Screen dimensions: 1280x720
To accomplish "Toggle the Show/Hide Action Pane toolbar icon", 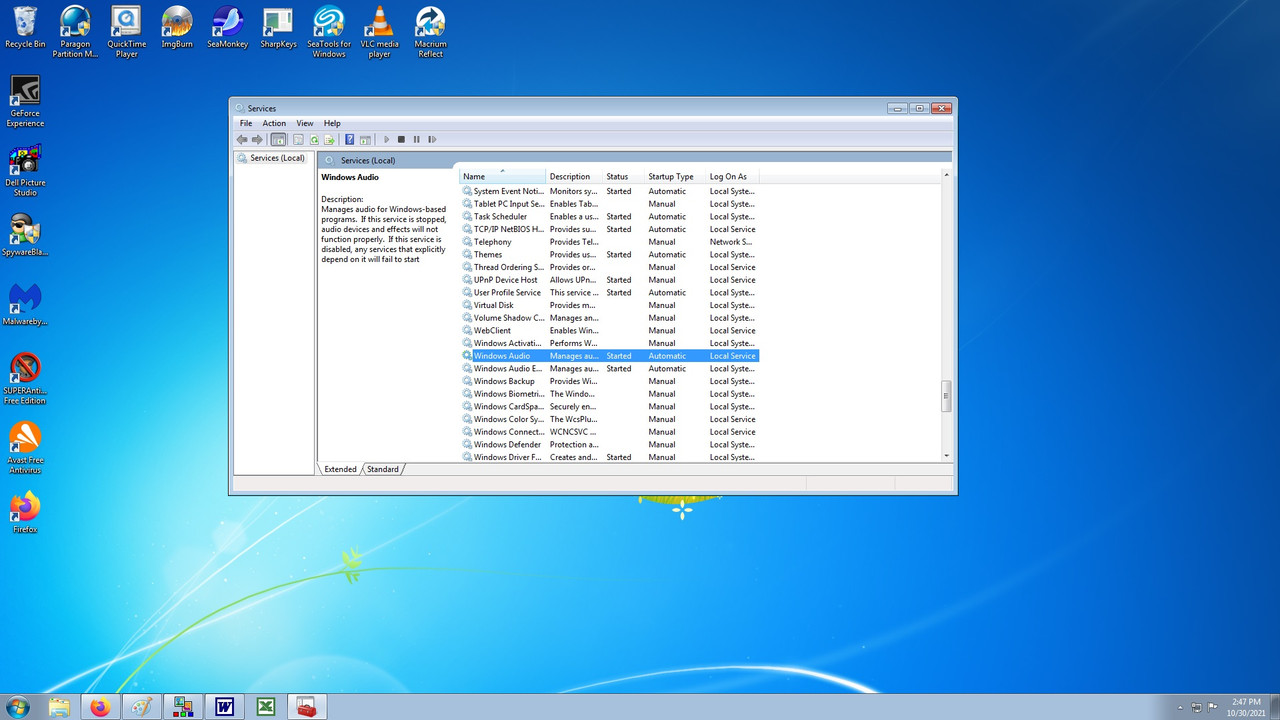I will pyautogui.click(x=365, y=139).
